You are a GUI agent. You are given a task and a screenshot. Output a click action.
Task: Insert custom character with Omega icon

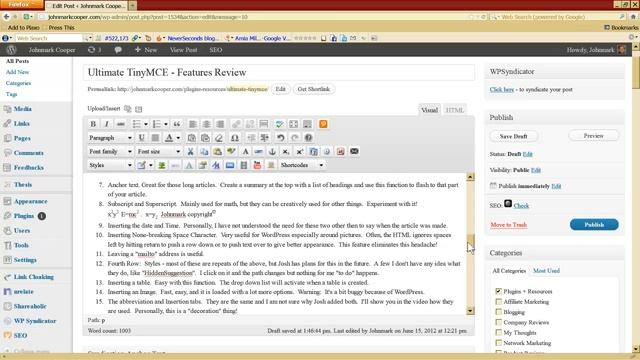pos(235,138)
